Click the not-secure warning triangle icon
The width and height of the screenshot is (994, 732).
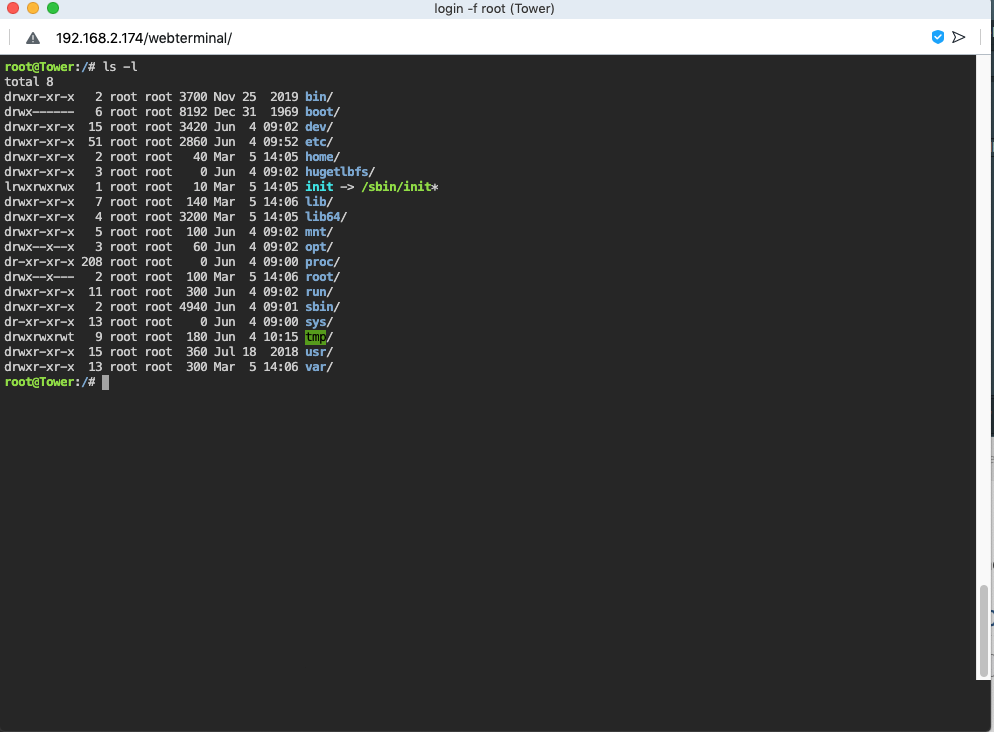pyautogui.click(x=33, y=39)
